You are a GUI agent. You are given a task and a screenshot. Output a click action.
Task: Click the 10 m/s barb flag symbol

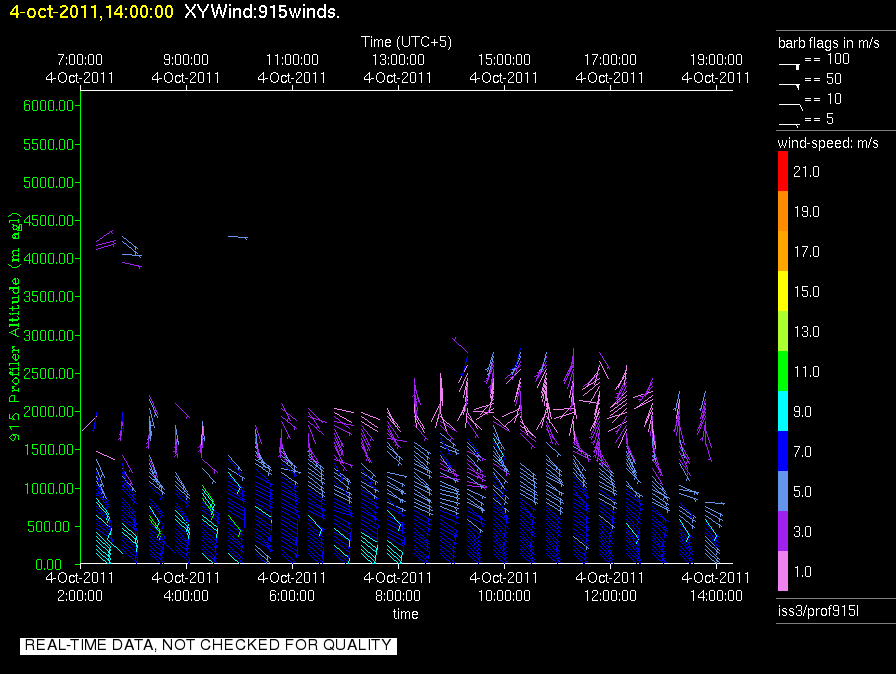[790, 103]
